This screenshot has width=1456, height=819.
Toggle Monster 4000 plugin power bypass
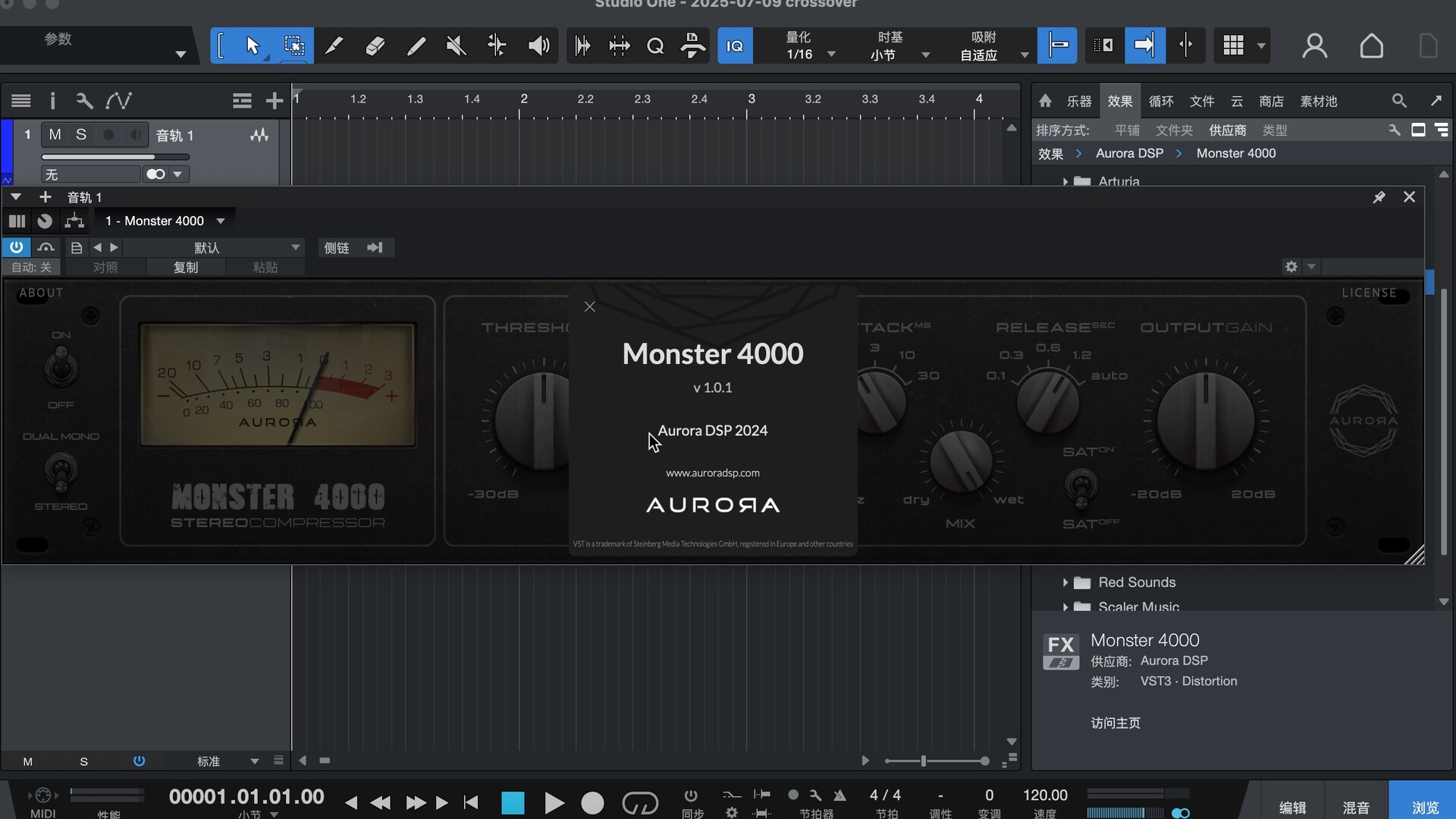pyautogui.click(x=16, y=247)
